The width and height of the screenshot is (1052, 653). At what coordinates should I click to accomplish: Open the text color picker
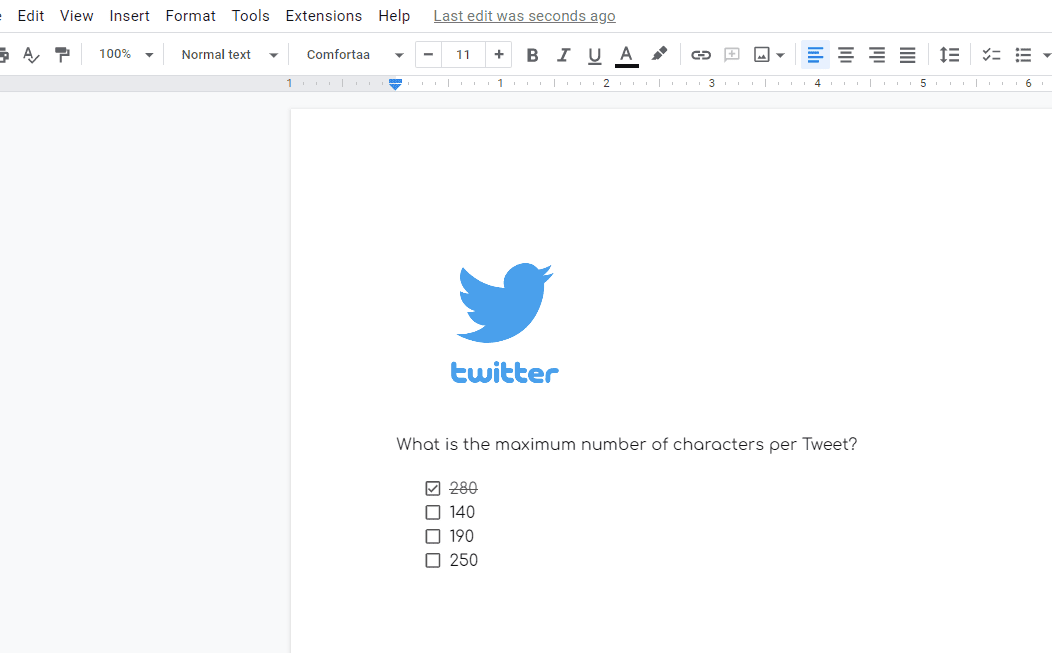(x=626, y=55)
